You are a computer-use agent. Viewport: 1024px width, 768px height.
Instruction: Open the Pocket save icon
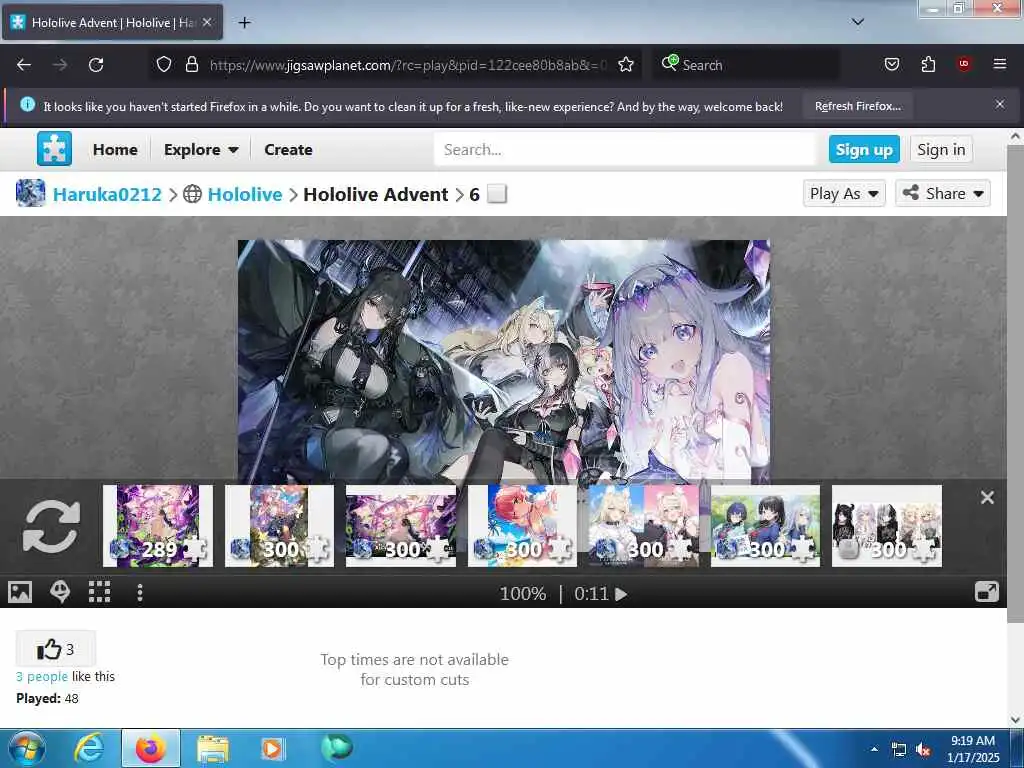891,65
